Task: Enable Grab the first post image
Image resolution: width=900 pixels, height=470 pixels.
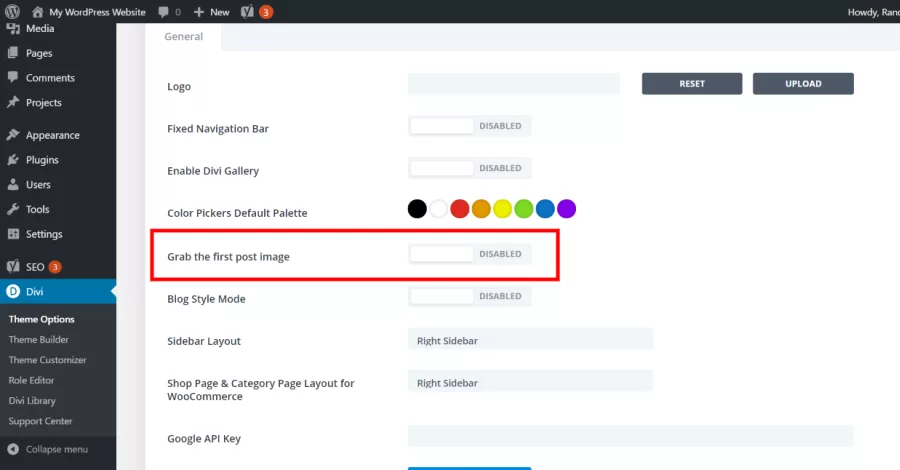Action: 470,254
